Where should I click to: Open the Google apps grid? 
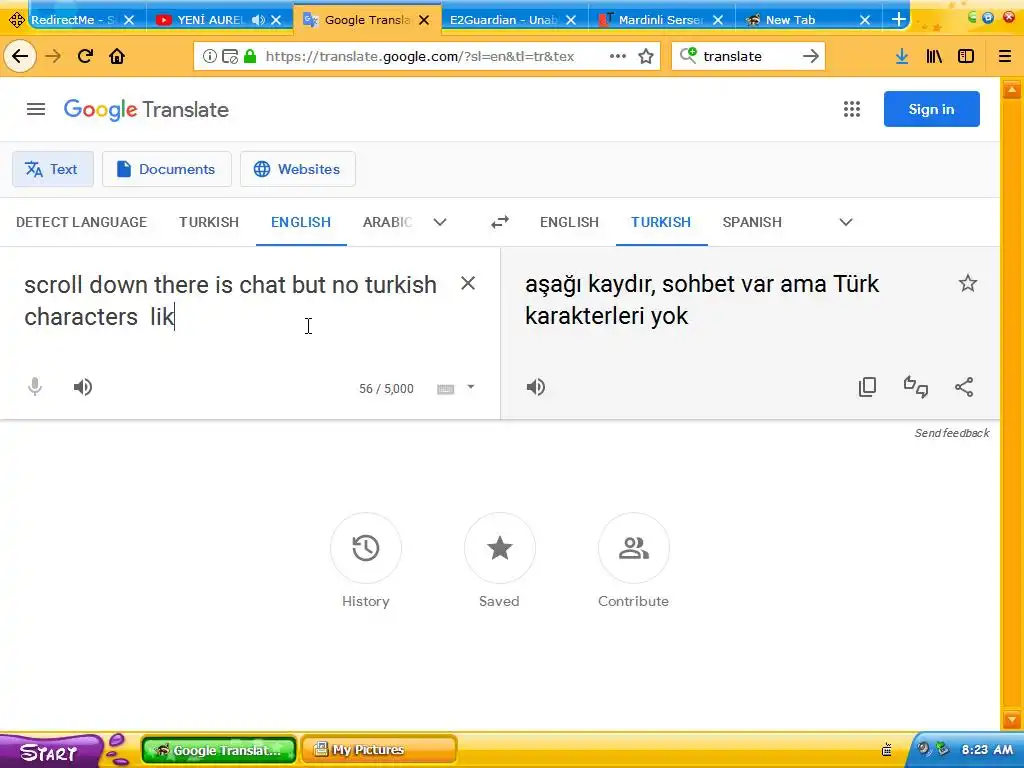(852, 109)
